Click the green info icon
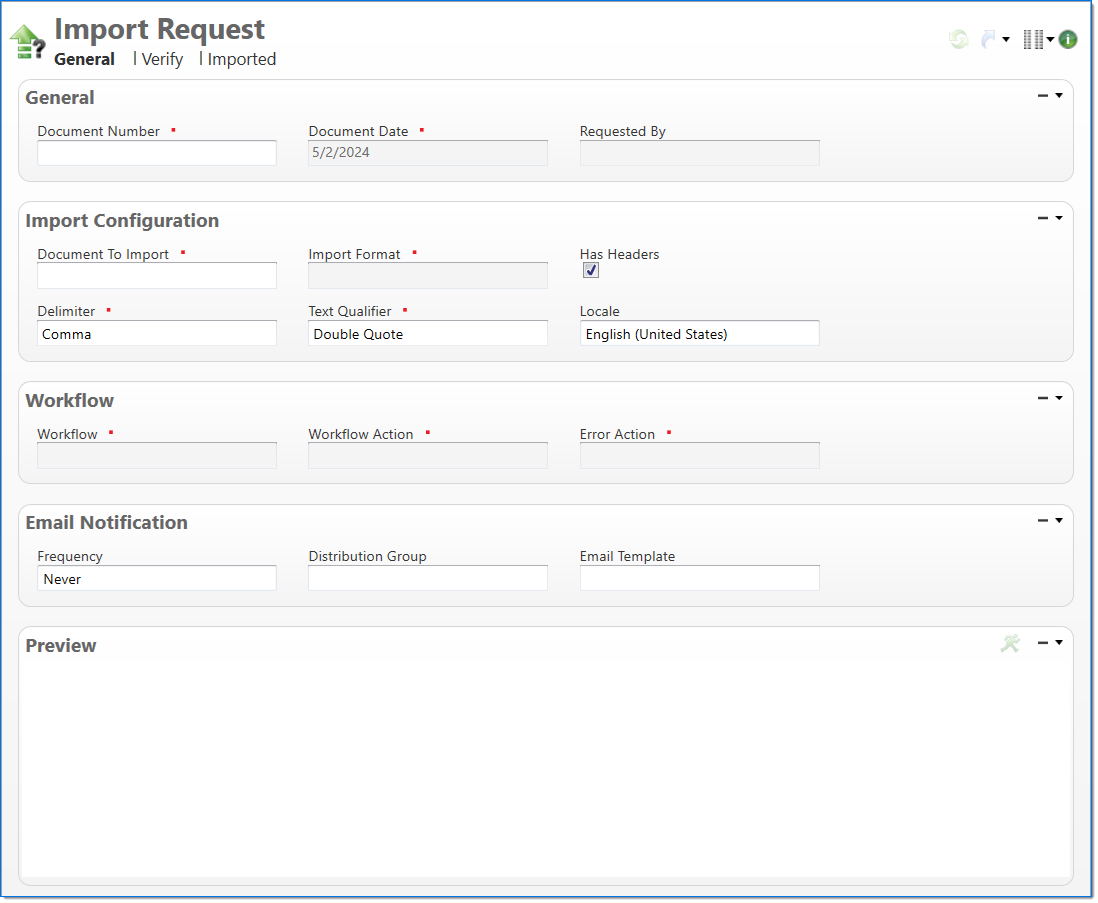 (1068, 39)
